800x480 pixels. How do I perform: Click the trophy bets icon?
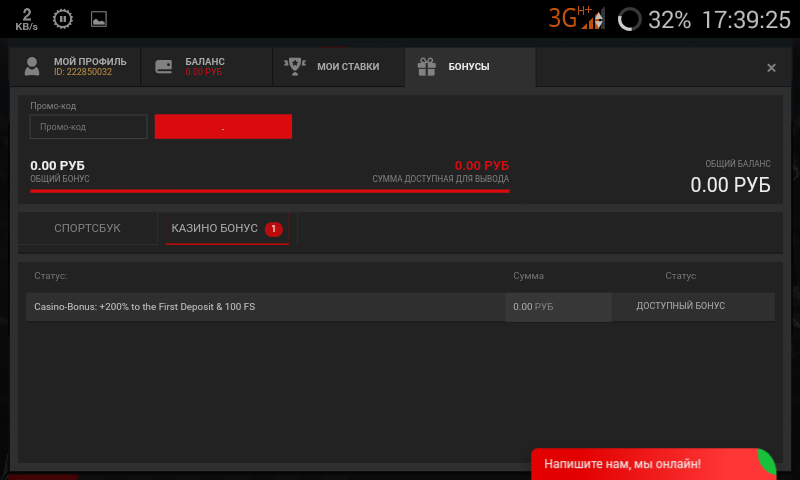294,66
